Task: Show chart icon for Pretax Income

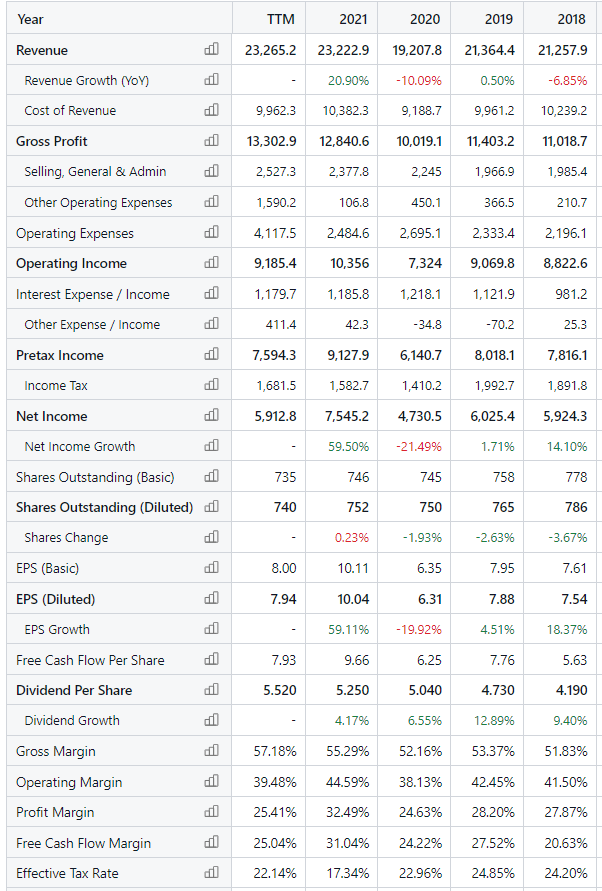Action: 211,355
